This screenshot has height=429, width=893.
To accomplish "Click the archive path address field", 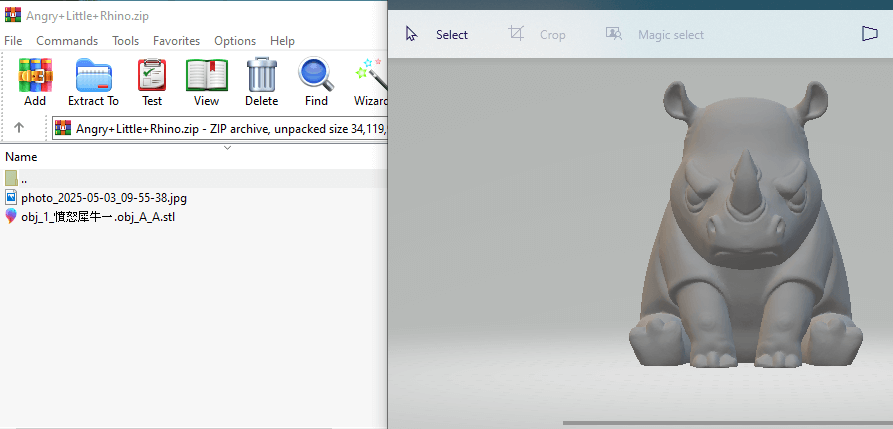I will 220,129.
